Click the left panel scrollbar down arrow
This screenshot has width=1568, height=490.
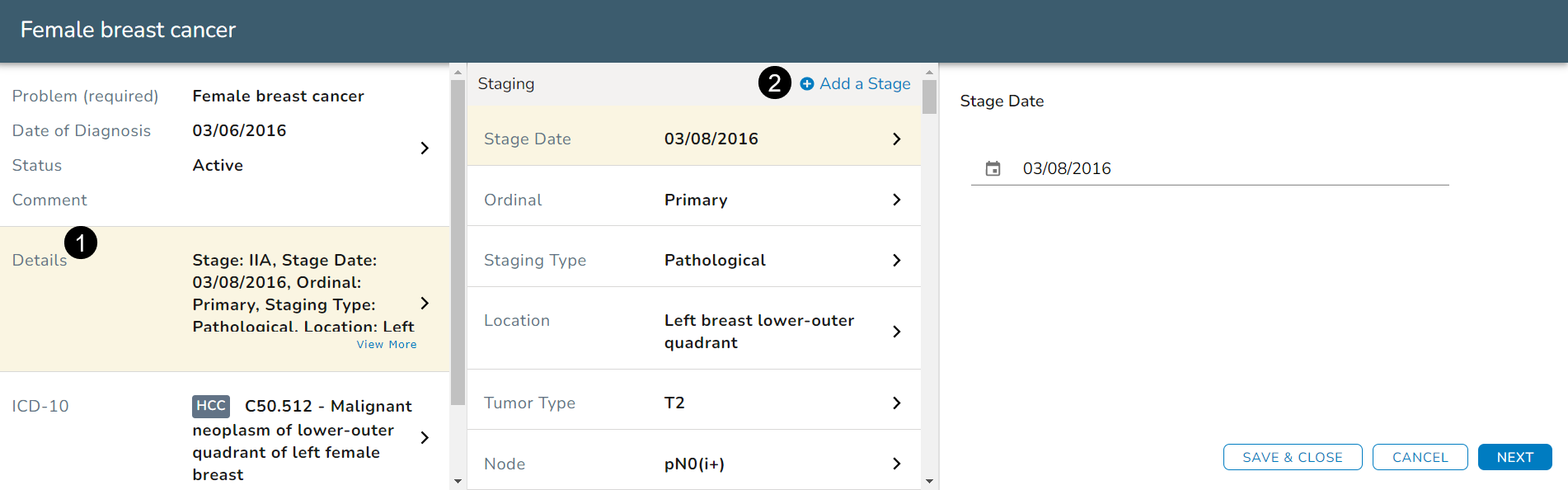tap(458, 481)
